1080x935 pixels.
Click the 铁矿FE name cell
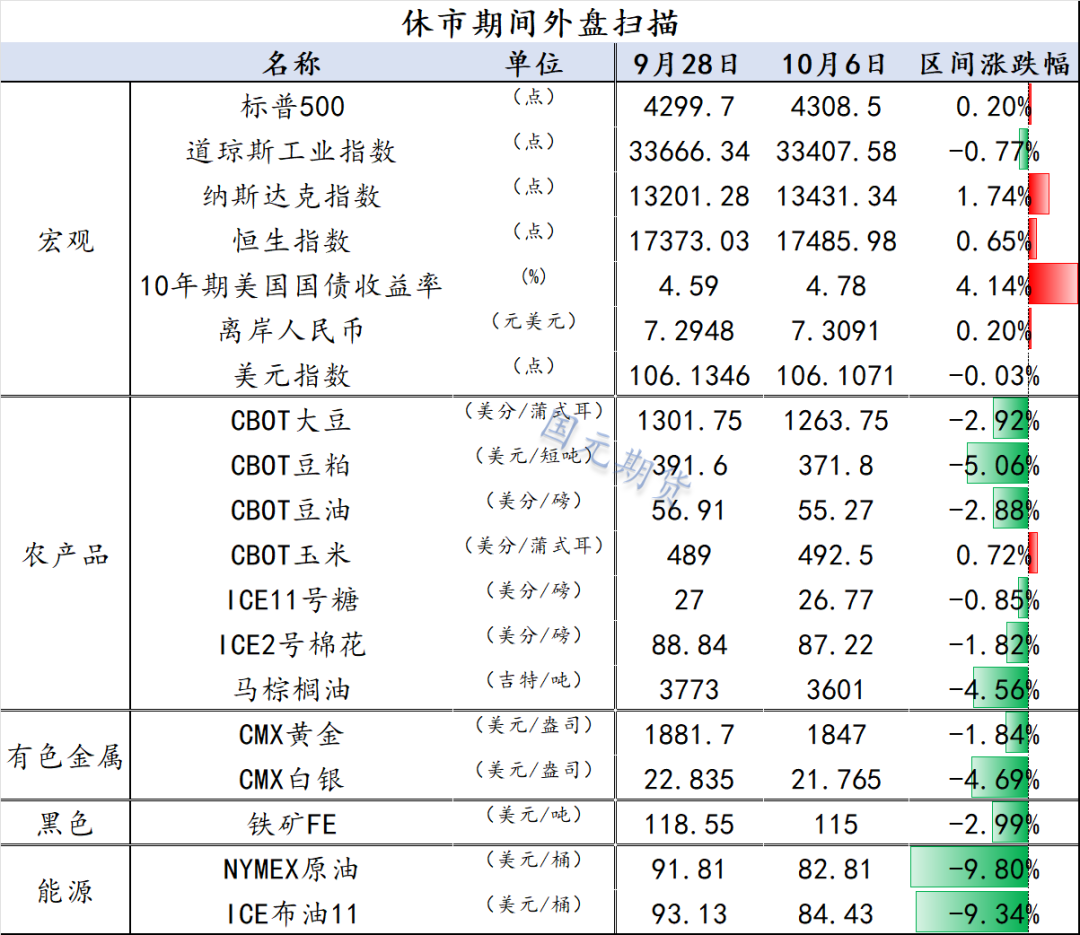[292, 824]
